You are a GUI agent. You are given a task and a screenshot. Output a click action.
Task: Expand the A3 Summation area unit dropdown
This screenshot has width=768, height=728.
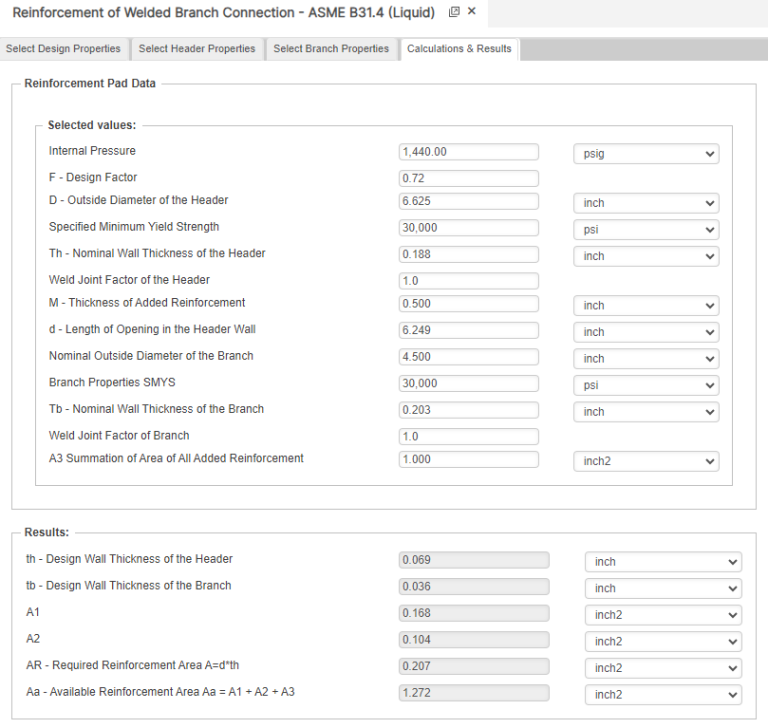[x=646, y=461]
